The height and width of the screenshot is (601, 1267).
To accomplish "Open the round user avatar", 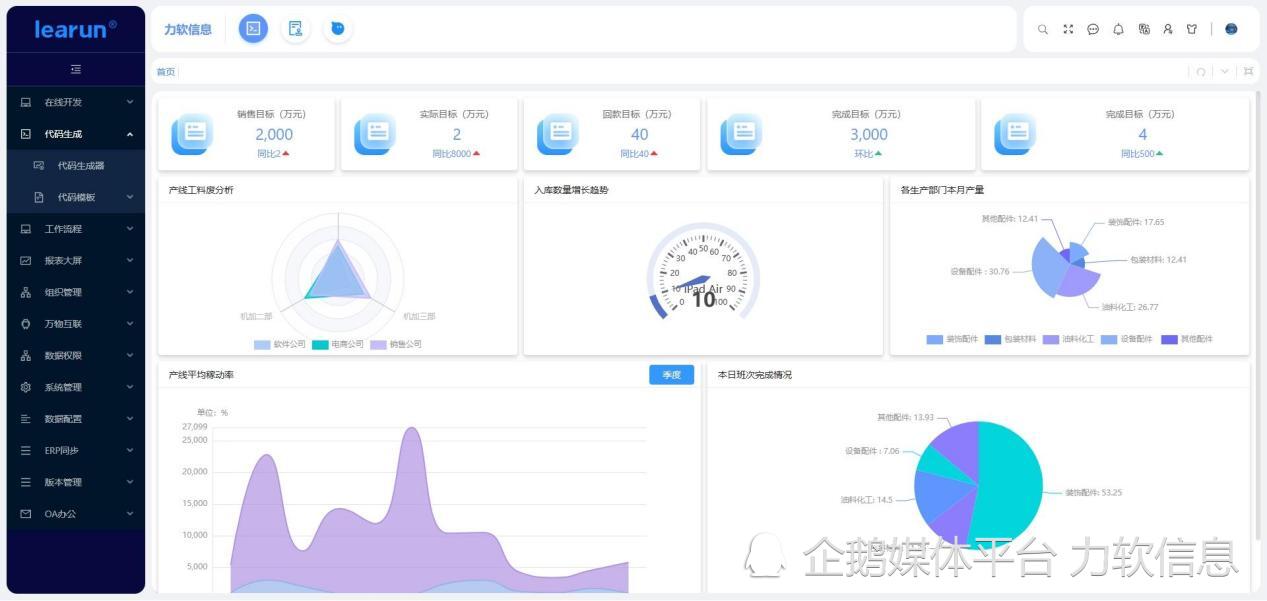I will tap(1231, 29).
